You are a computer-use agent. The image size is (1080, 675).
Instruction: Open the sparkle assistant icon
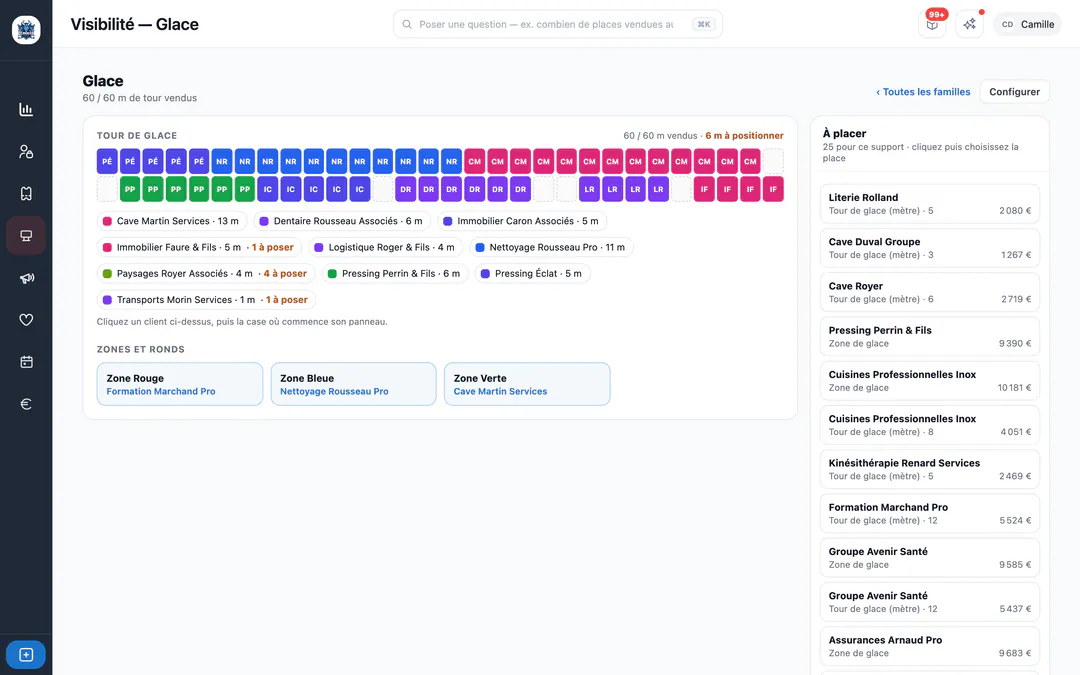click(969, 24)
